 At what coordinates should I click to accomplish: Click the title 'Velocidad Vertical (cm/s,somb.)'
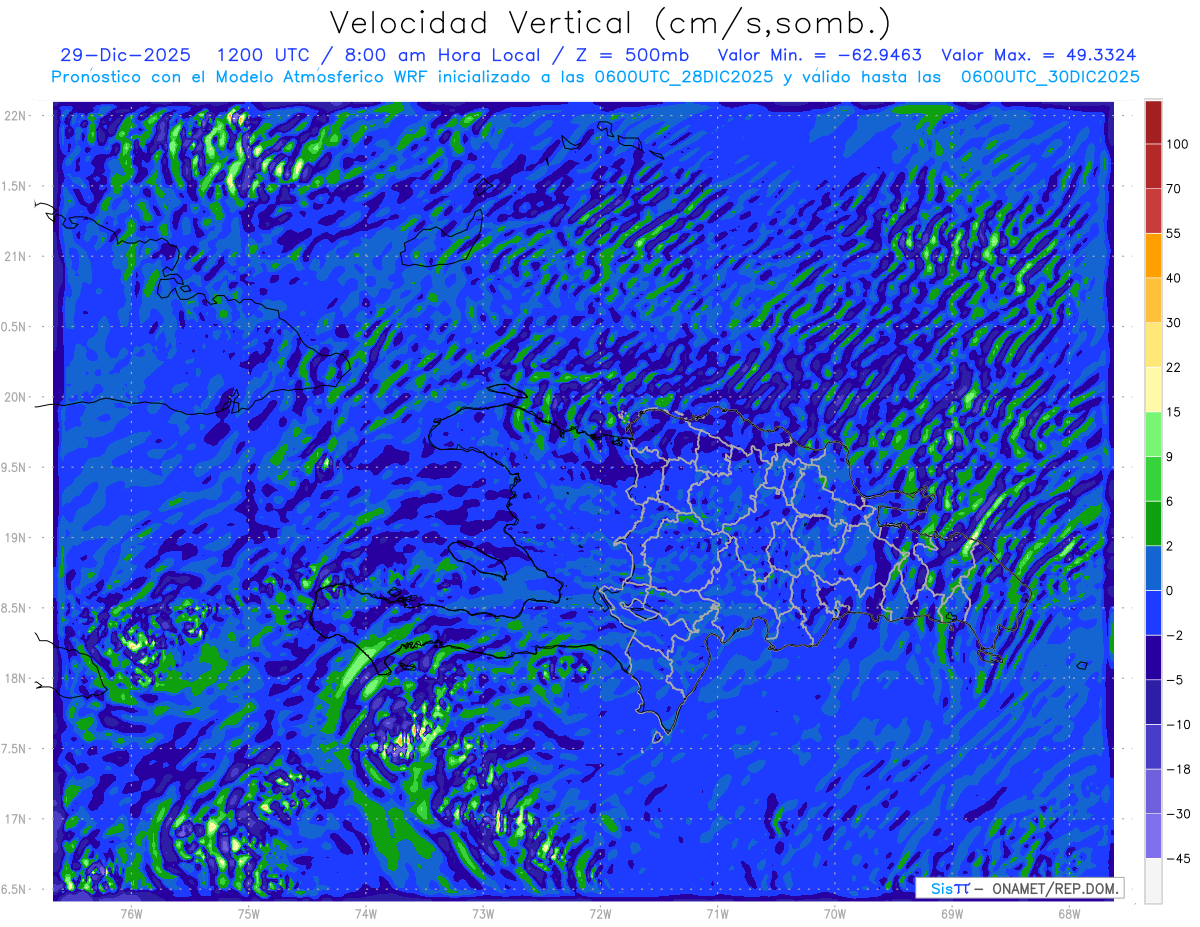coord(610,24)
